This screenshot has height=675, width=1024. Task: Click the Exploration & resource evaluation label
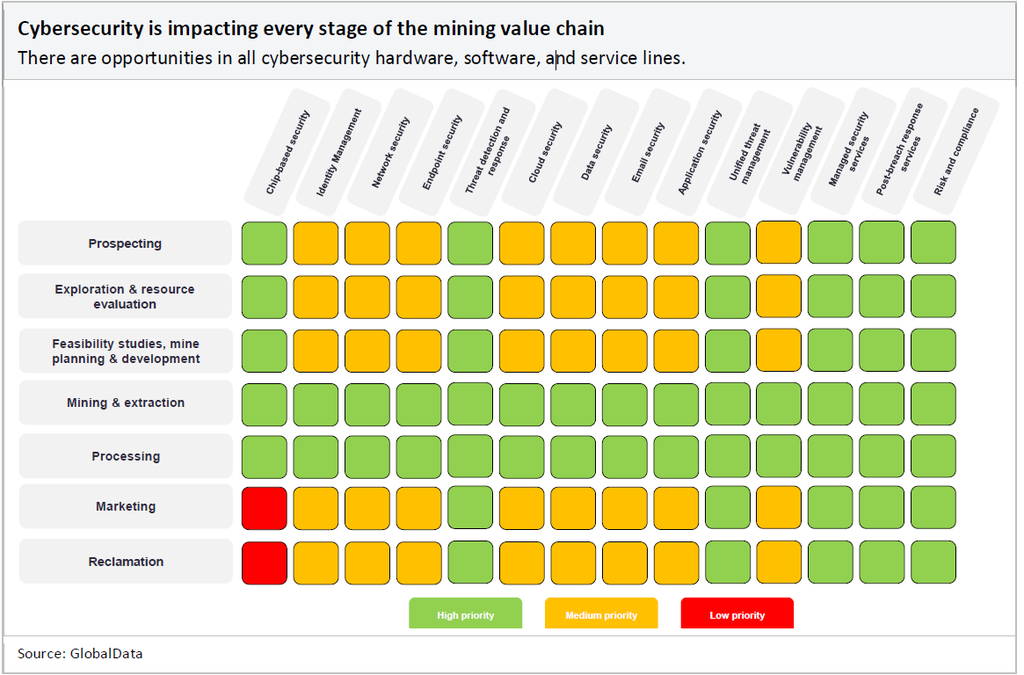(125, 297)
